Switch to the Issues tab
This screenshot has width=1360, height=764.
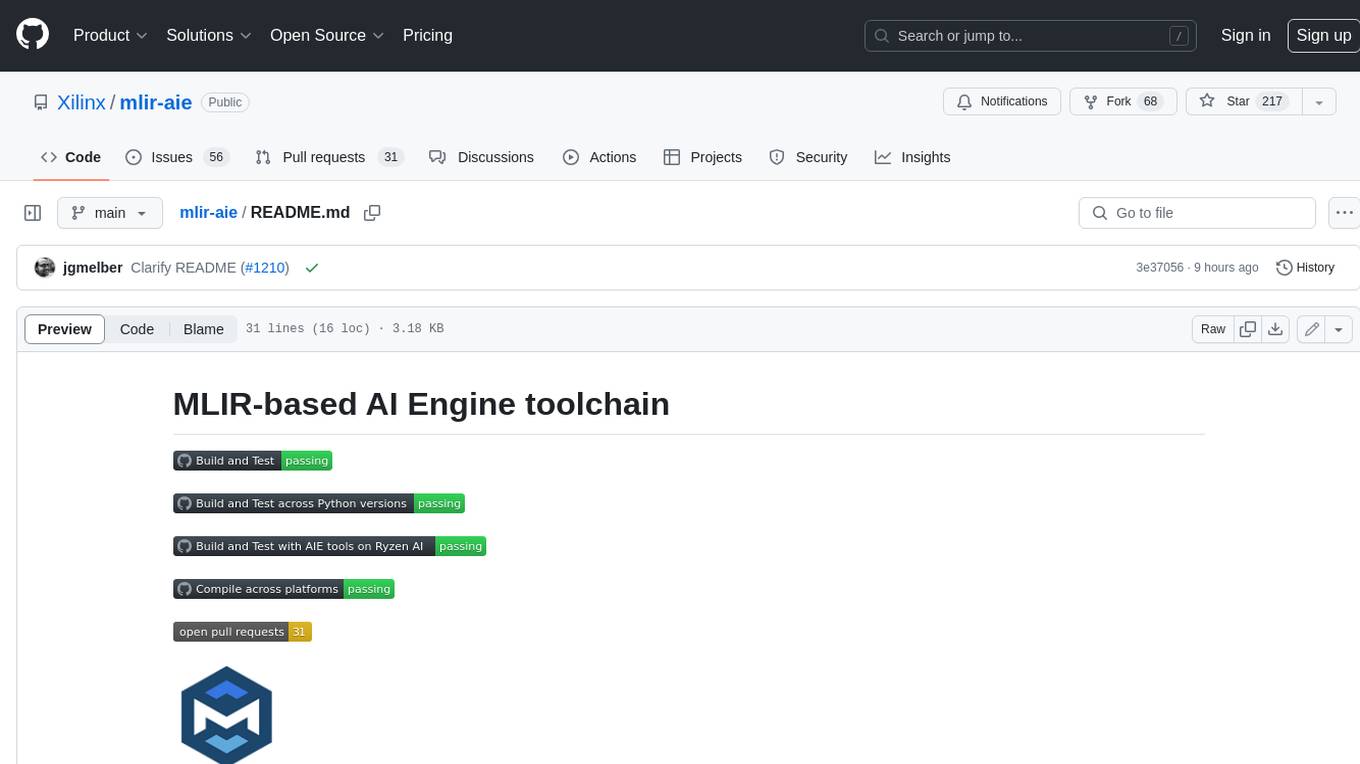pos(177,157)
